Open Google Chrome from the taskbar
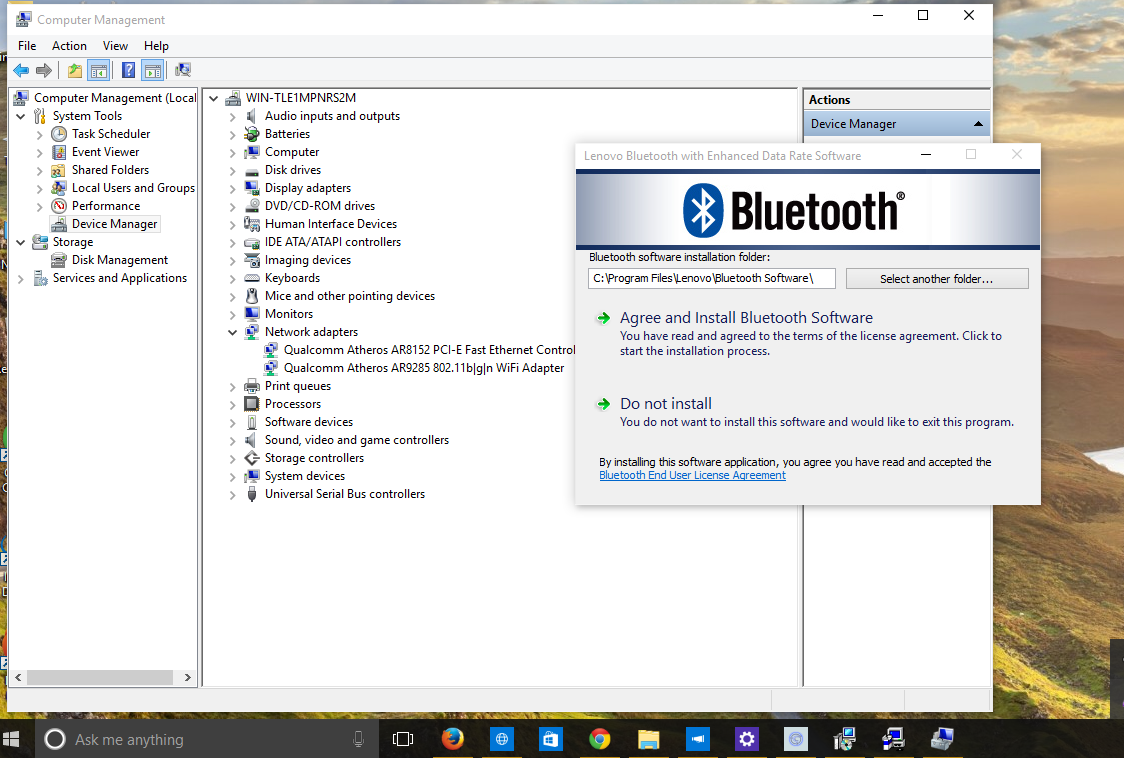The image size is (1124, 758). pos(599,739)
